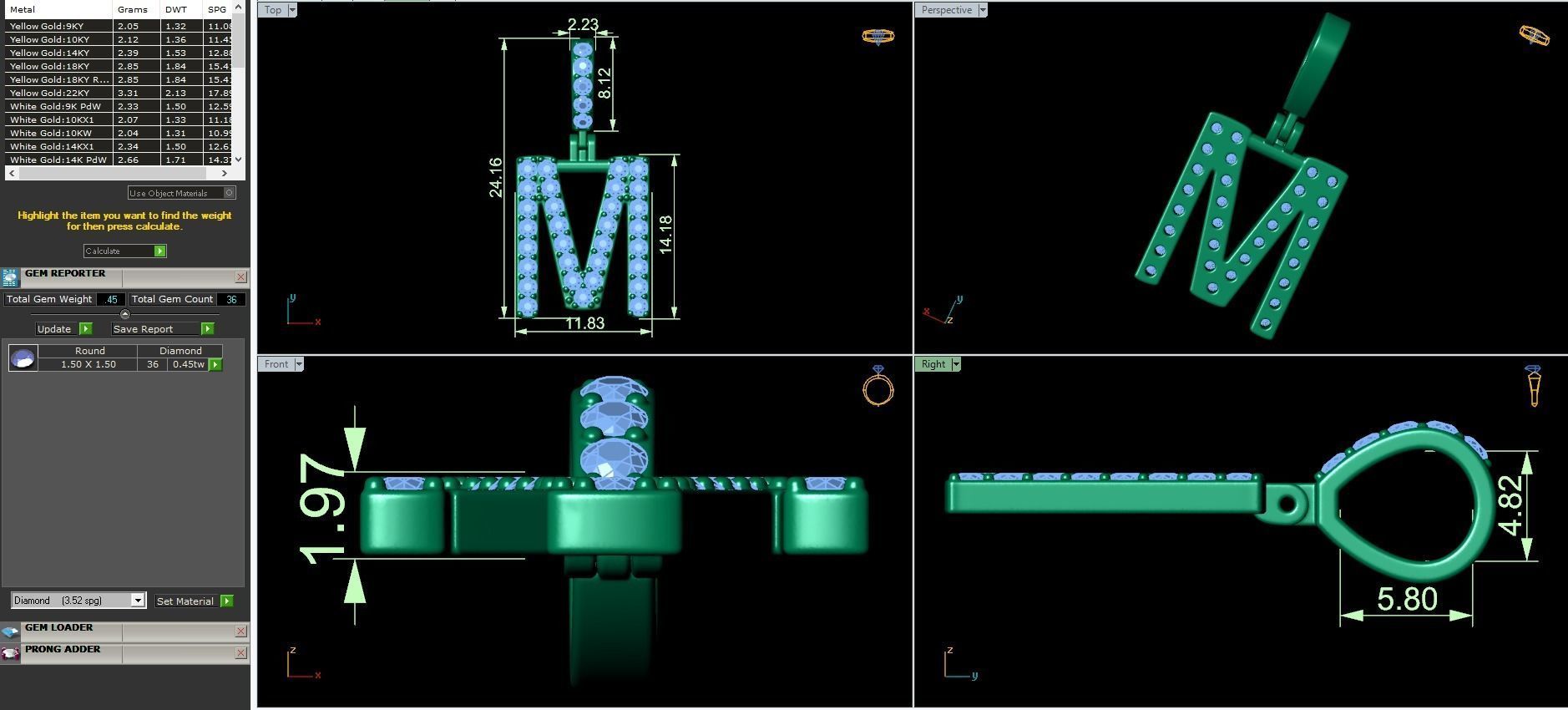This screenshot has height=710, width=1568.
Task: Select the White Gold:9K PdW row
Action: [119, 106]
